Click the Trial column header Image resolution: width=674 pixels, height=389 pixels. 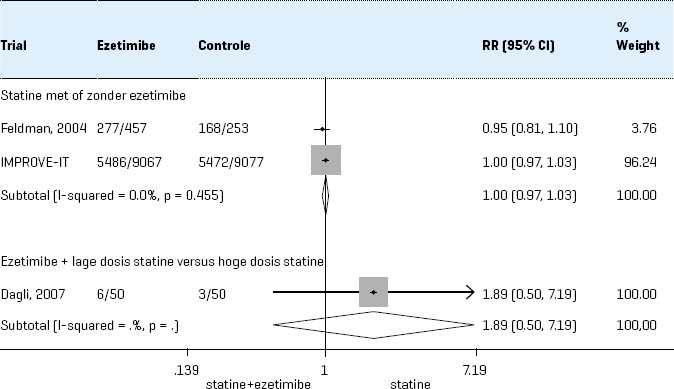coord(14,45)
